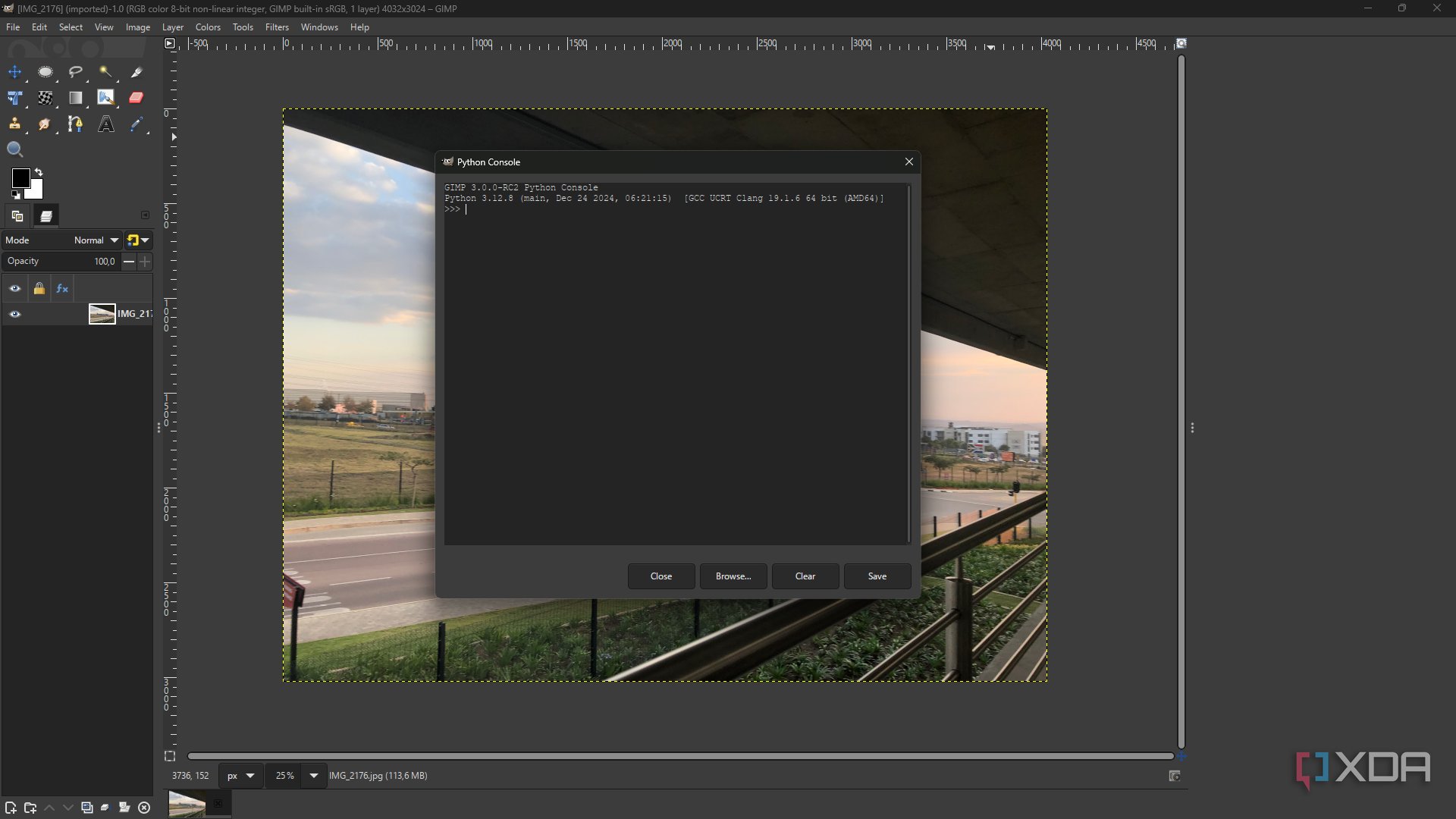Open the blend mode group switcher dropdown

138,240
